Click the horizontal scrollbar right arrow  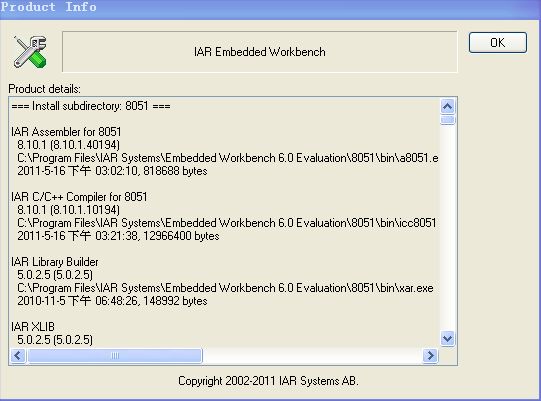(x=430, y=355)
